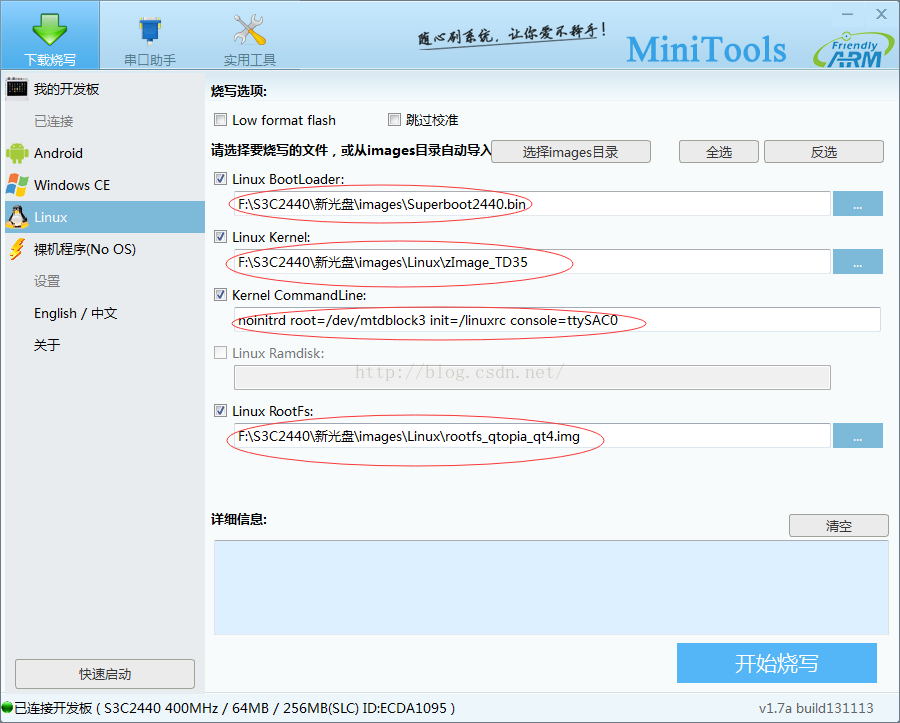
Task: Select Linux in the sidebar
Action: (104, 217)
